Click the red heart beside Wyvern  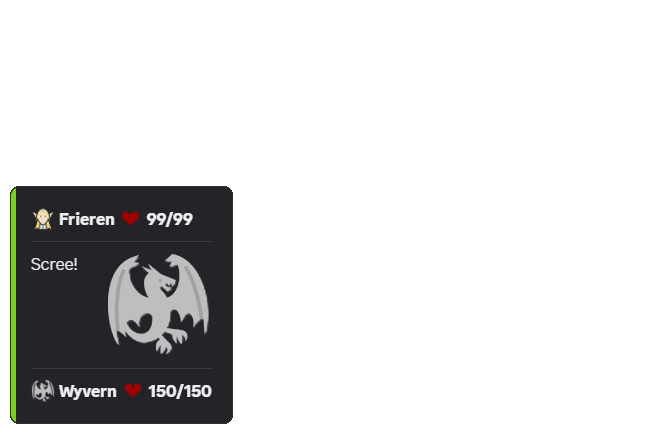click(133, 391)
